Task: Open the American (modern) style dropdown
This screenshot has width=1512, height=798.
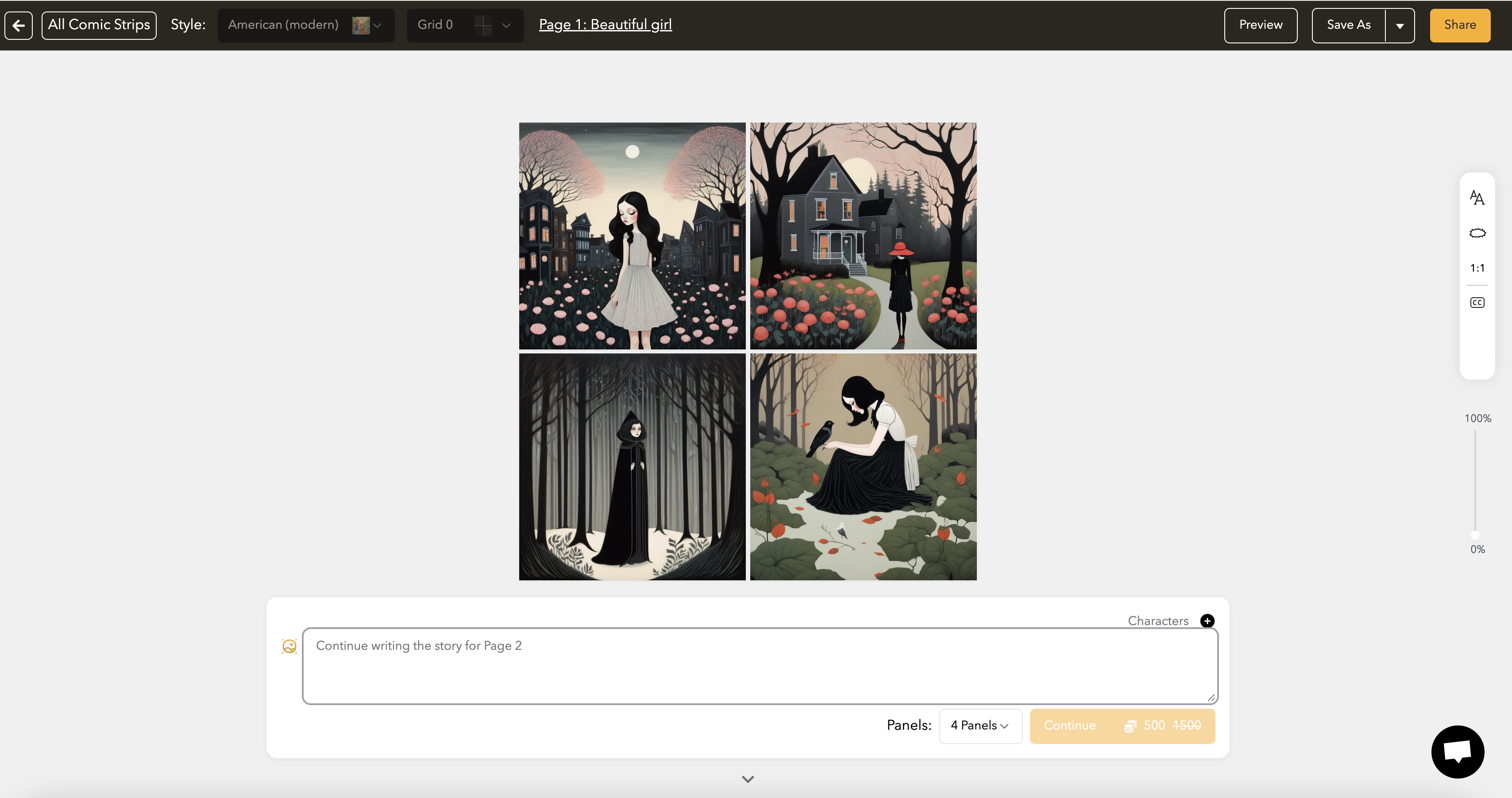Action: pos(305,25)
